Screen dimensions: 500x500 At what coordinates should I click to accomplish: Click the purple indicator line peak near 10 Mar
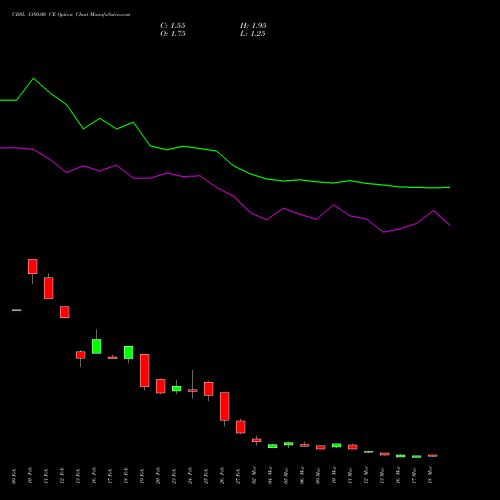[334, 205]
